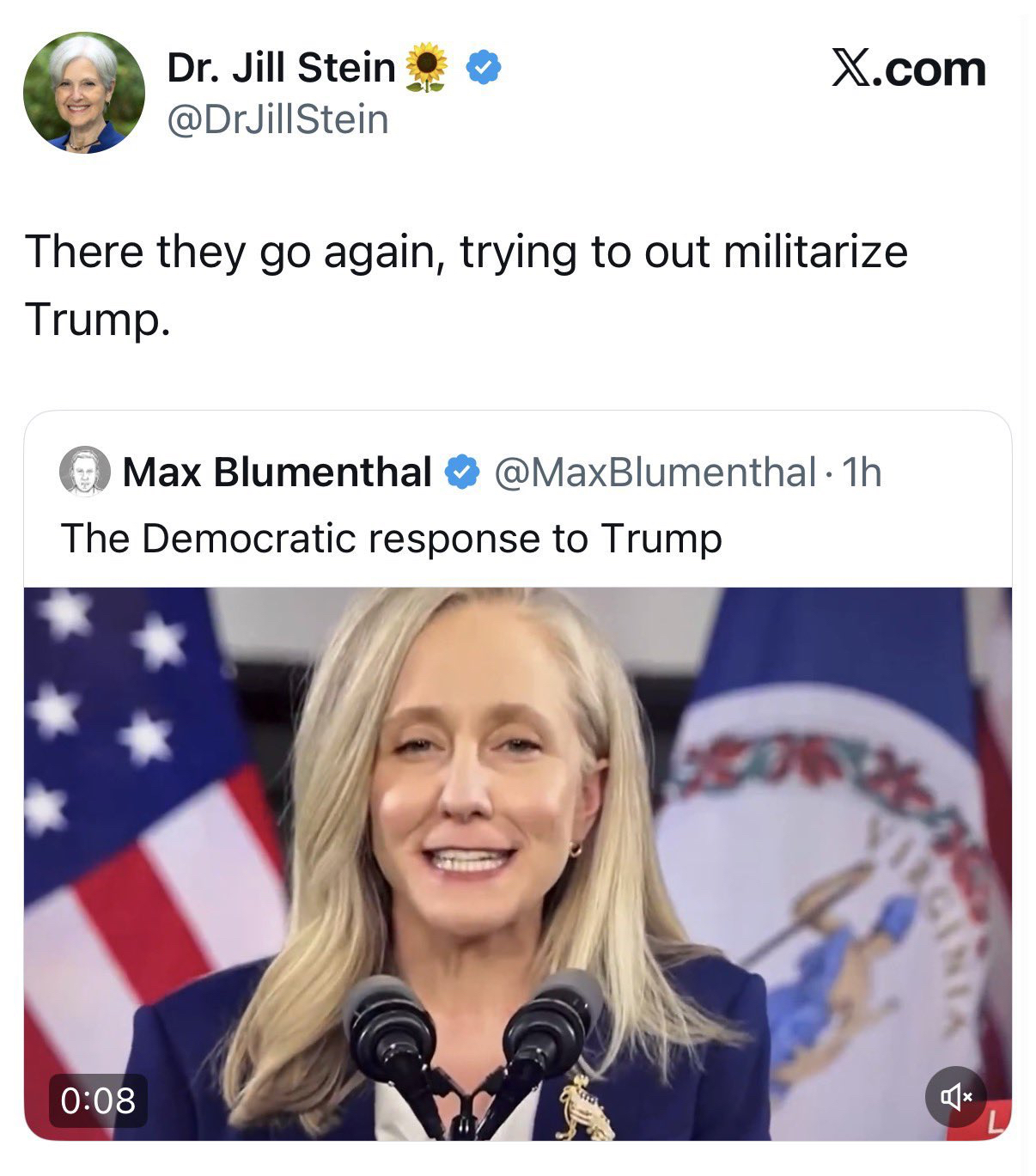Unmute the video with the speaker icon
The width and height of the screenshot is (1036, 1176).
(955, 1096)
